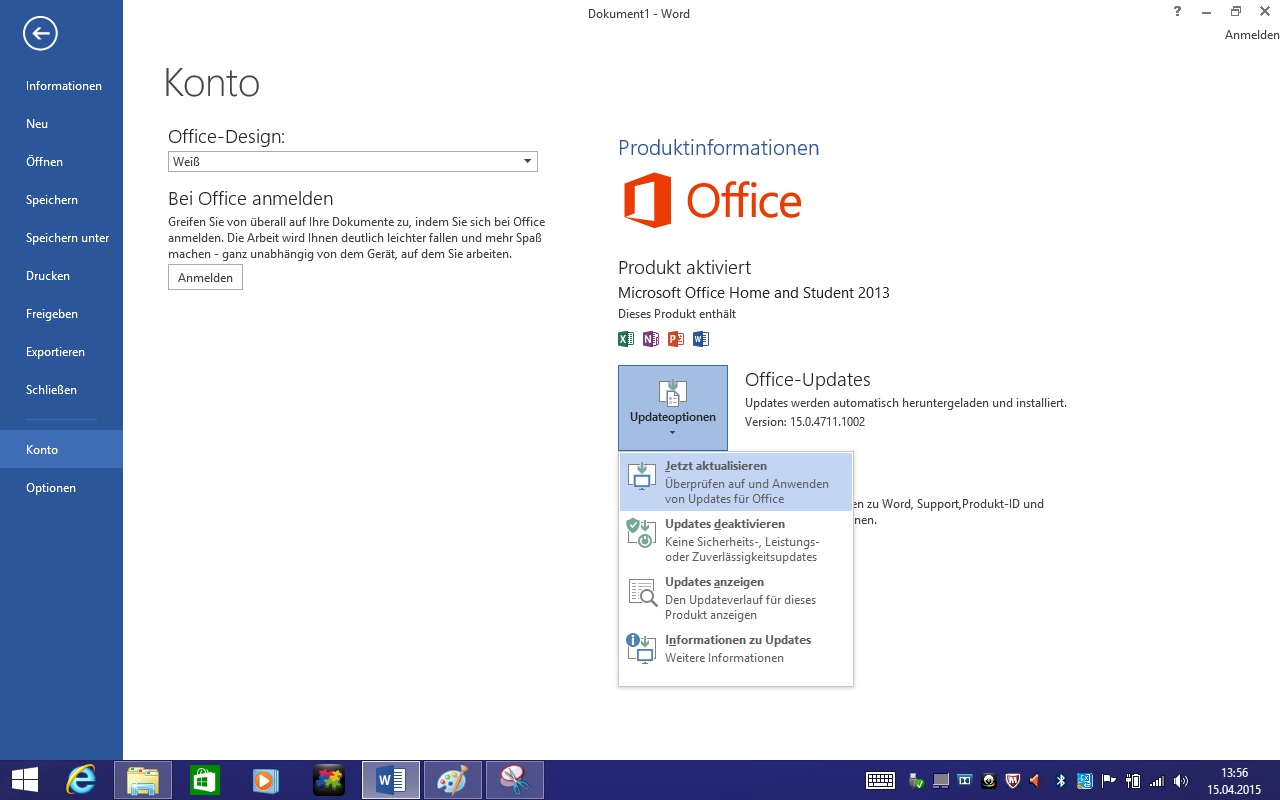The width and height of the screenshot is (1280, 800).
Task: Open Informationen zu Updates
Action: (x=736, y=648)
